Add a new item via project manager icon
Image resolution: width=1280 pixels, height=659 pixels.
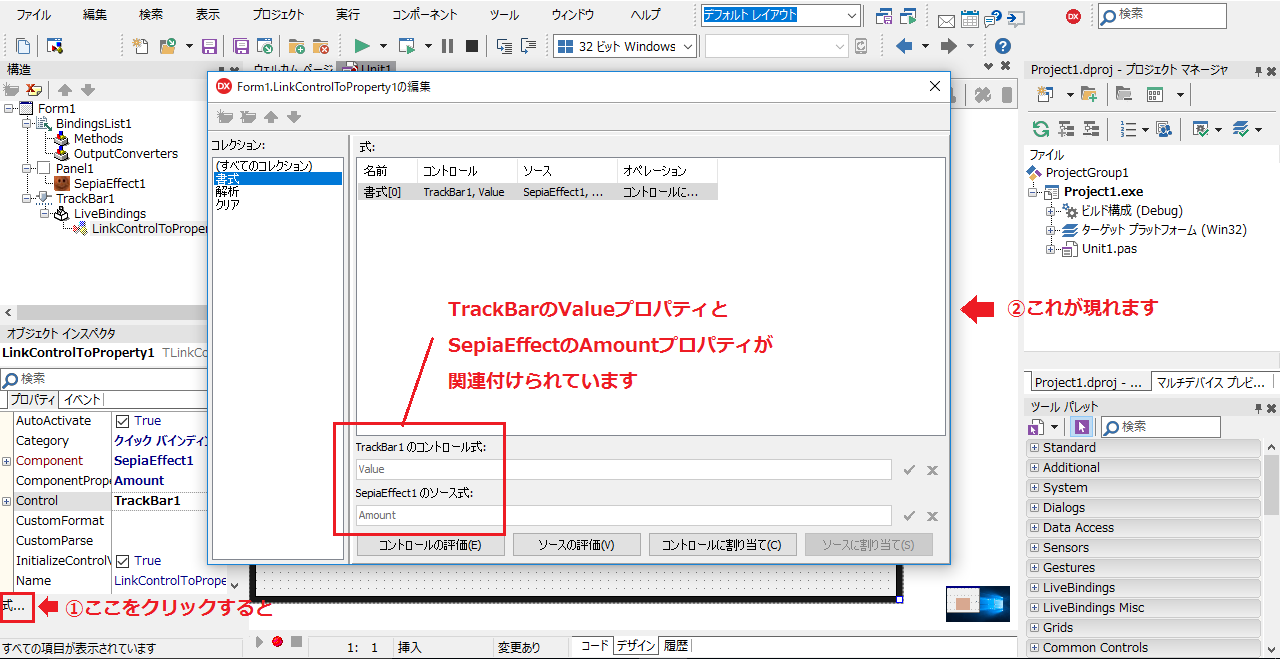click(x=1046, y=93)
